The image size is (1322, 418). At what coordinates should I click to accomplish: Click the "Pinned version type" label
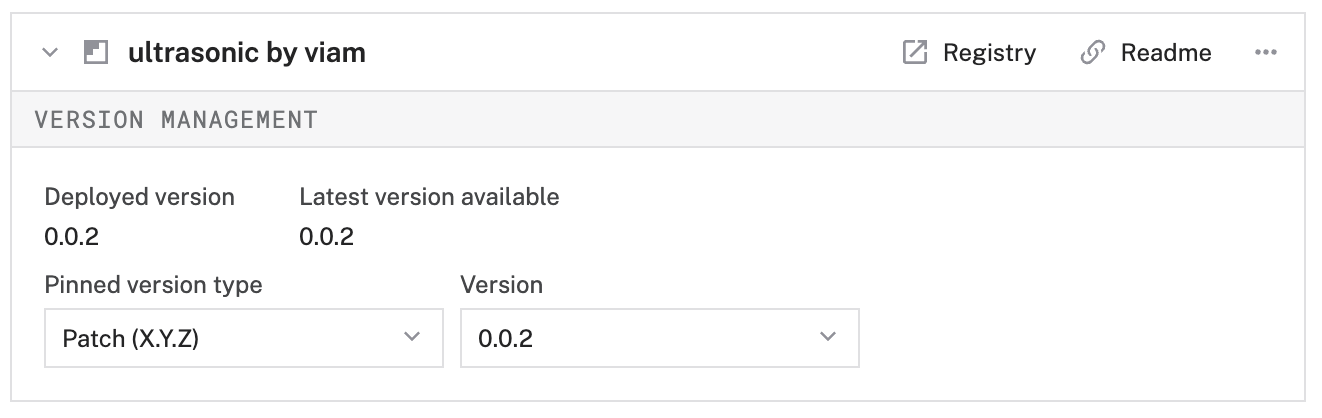(x=153, y=285)
